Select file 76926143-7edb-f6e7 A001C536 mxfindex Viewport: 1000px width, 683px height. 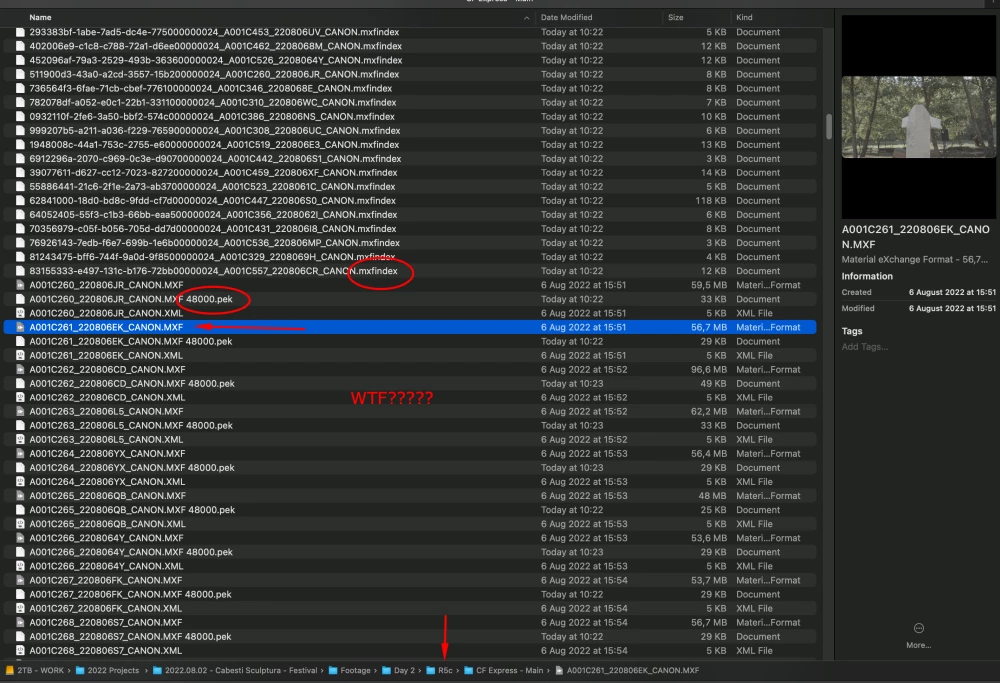point(214,242)
